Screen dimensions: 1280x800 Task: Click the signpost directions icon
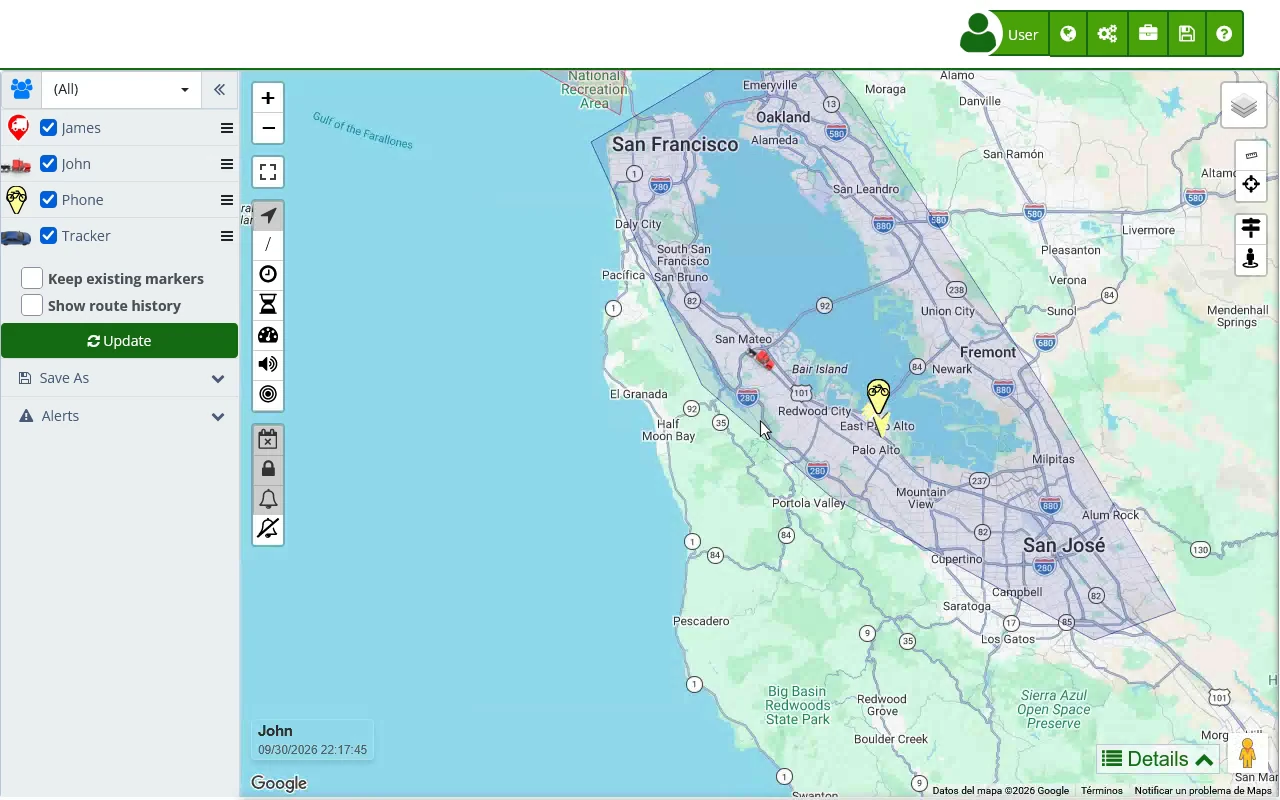1251,229
